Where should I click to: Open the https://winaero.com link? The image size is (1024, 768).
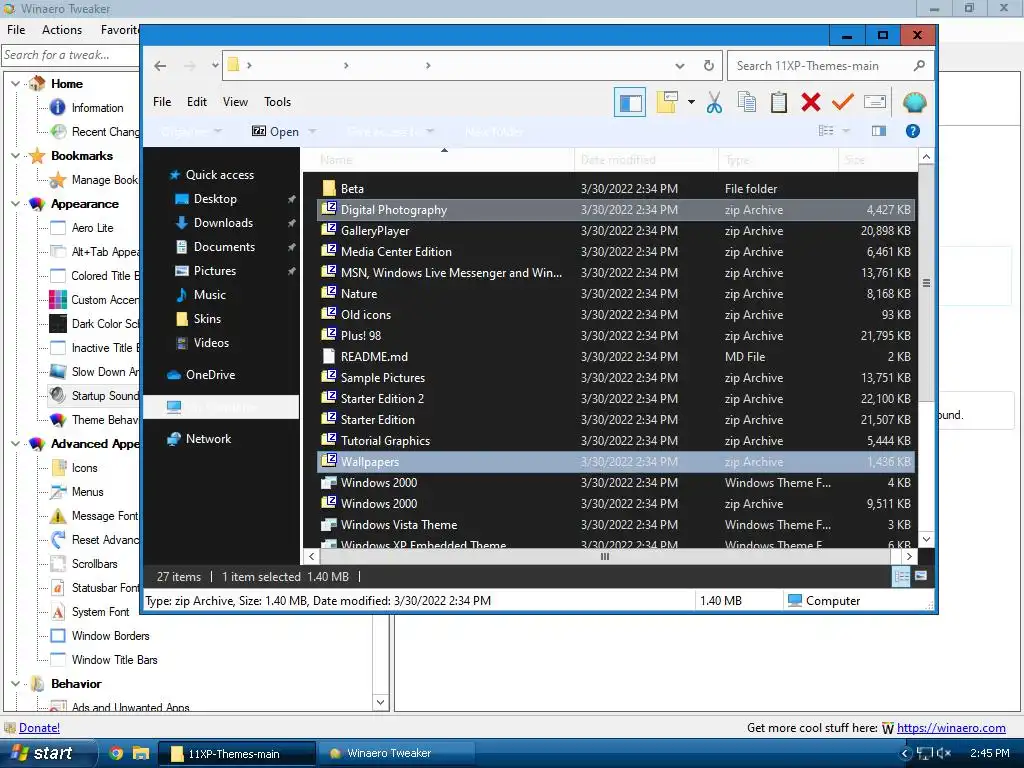pos(951,728)
